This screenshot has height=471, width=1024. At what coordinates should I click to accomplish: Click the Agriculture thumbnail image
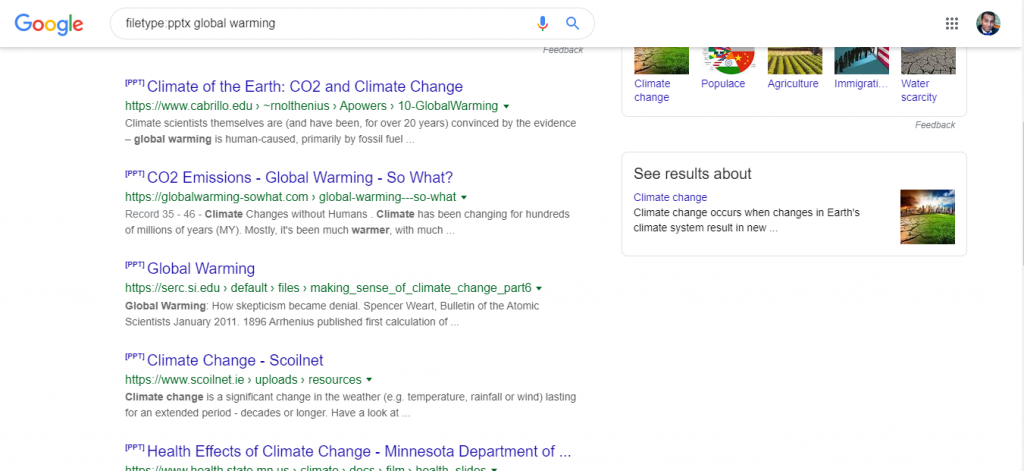[x=795, y=61]
